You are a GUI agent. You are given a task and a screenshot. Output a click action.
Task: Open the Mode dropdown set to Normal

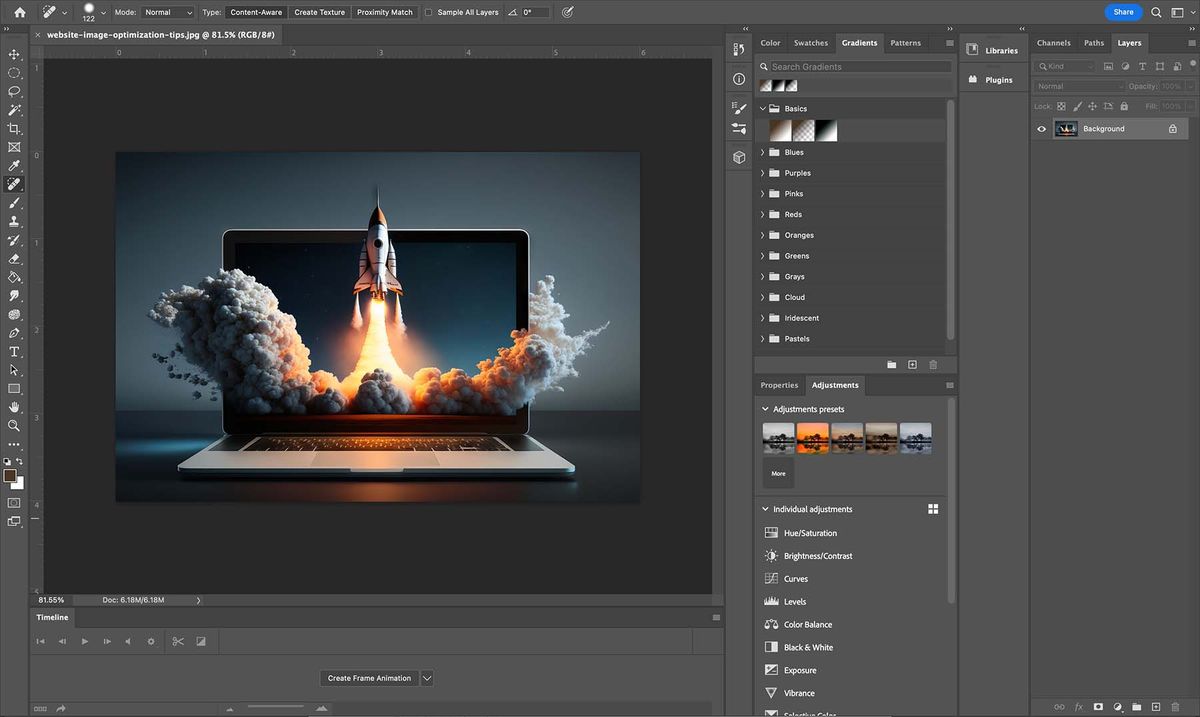167,13
